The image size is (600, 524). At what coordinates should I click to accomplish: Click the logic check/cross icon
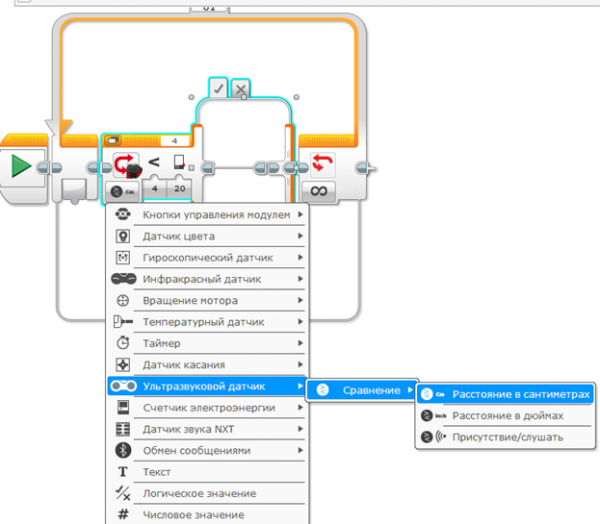pyautogui.click(x=123, y=493)
